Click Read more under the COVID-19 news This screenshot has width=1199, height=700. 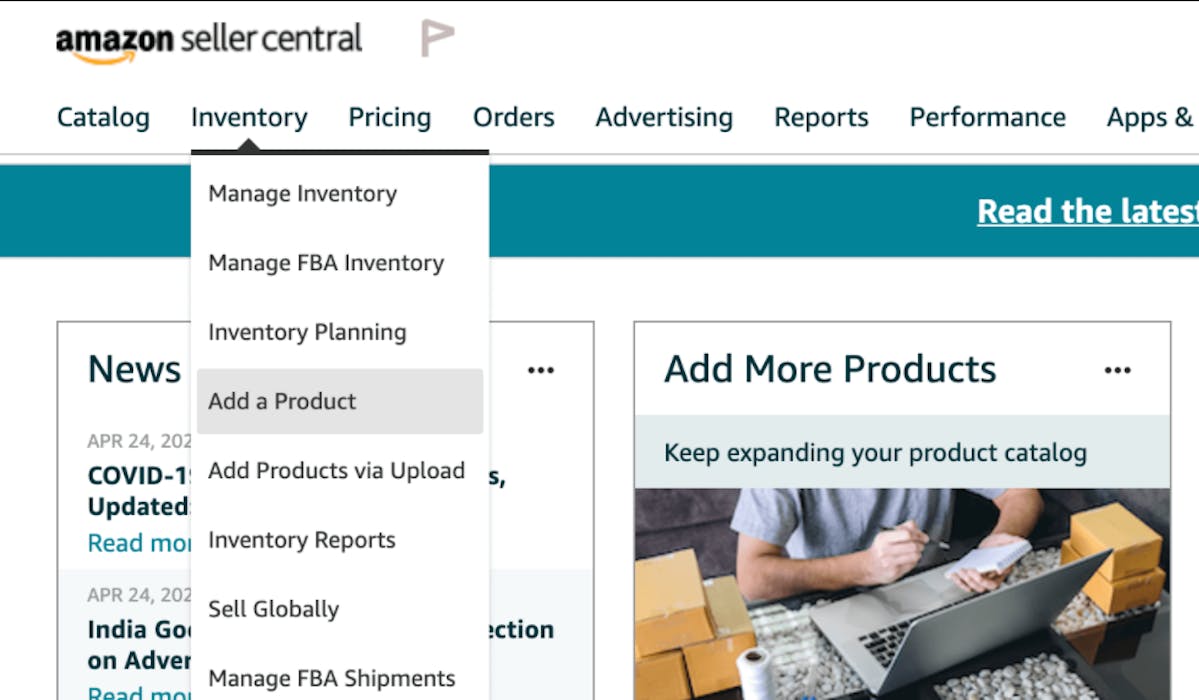tap(139, 543)
